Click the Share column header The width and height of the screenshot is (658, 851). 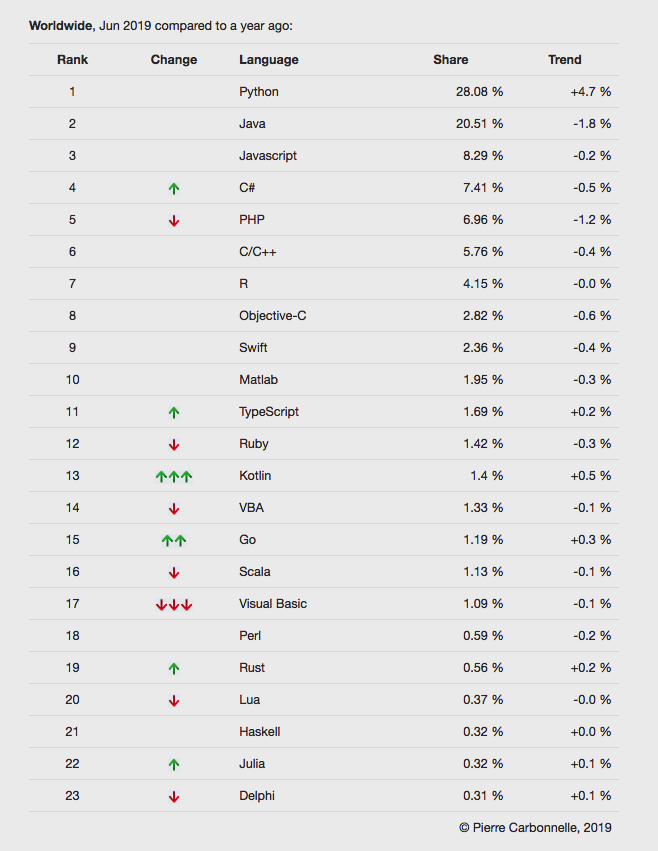(450, 60)
